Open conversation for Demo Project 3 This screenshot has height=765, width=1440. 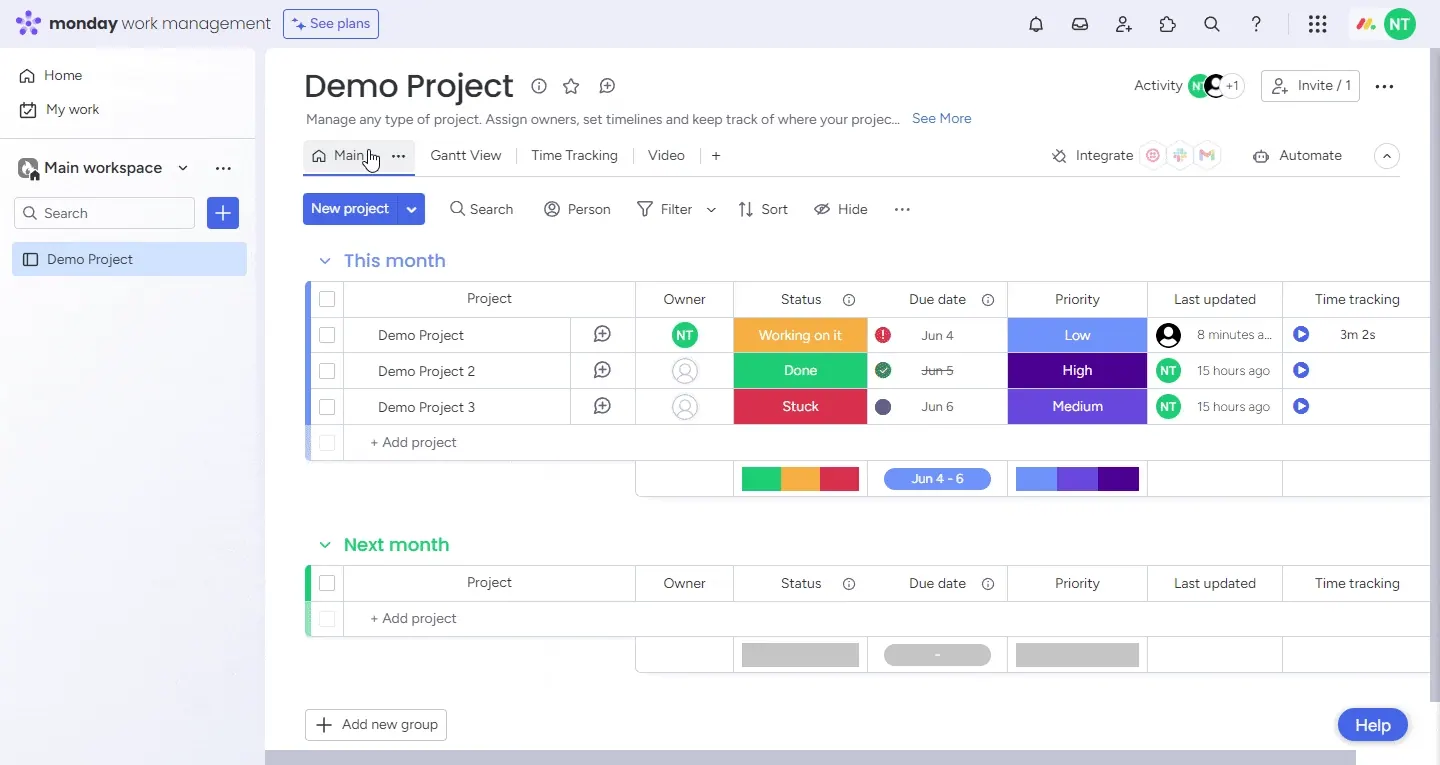602,406
